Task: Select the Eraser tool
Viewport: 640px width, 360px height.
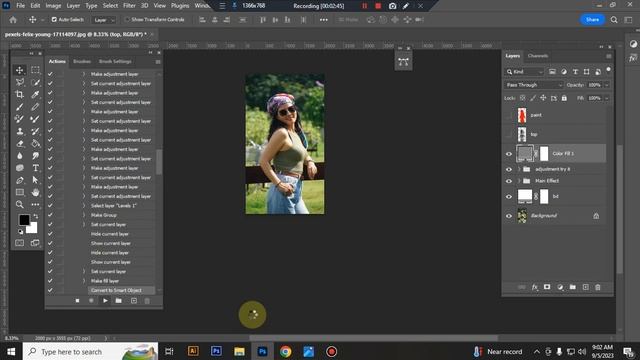Action: pyautogui.click(x=19, y=144)
